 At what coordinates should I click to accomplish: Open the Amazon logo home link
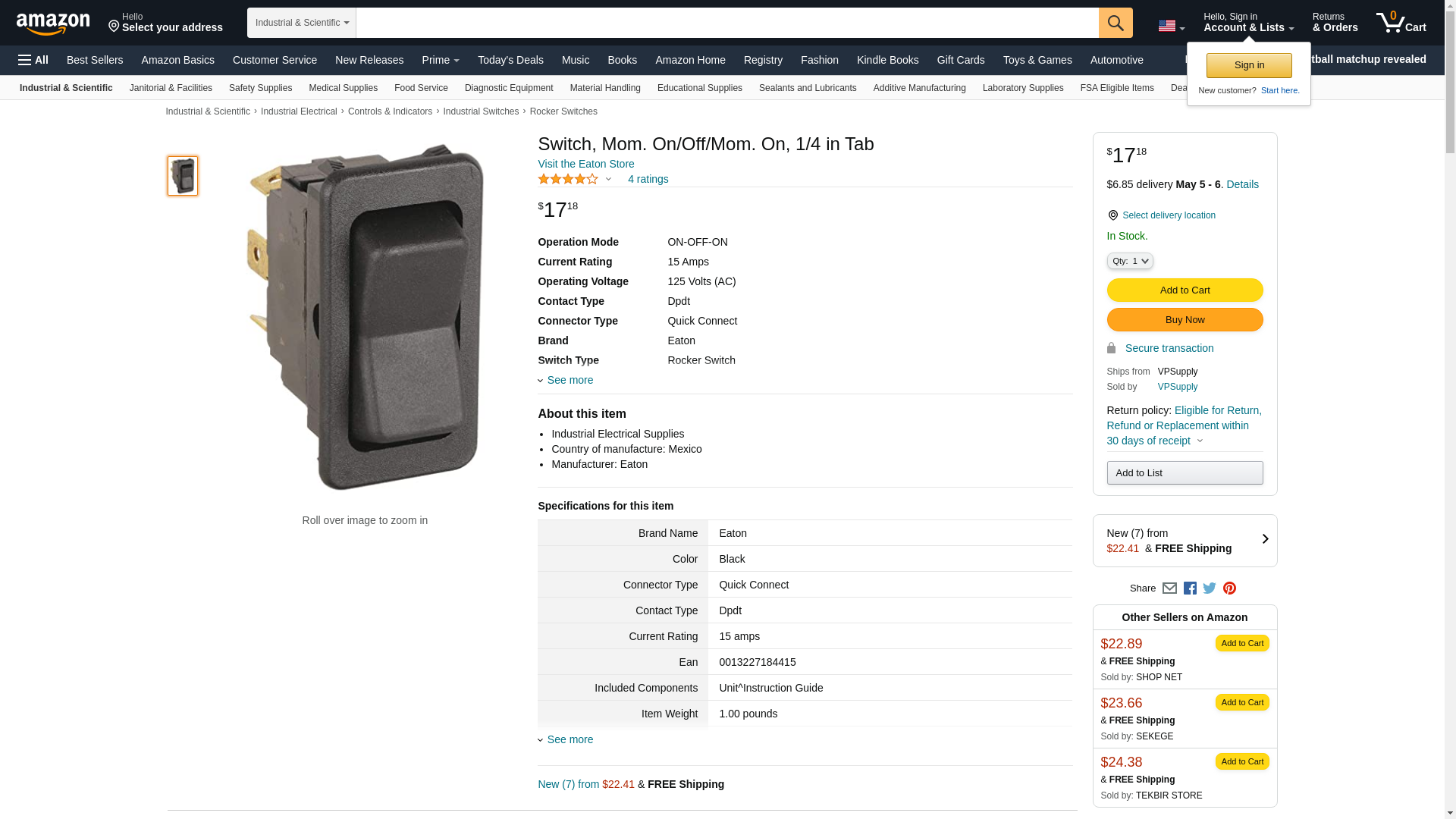(53, 24)
